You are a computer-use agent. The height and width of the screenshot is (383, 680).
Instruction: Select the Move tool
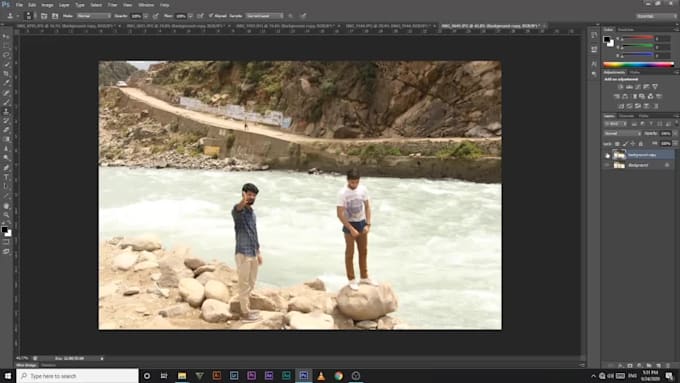point(6,36)
